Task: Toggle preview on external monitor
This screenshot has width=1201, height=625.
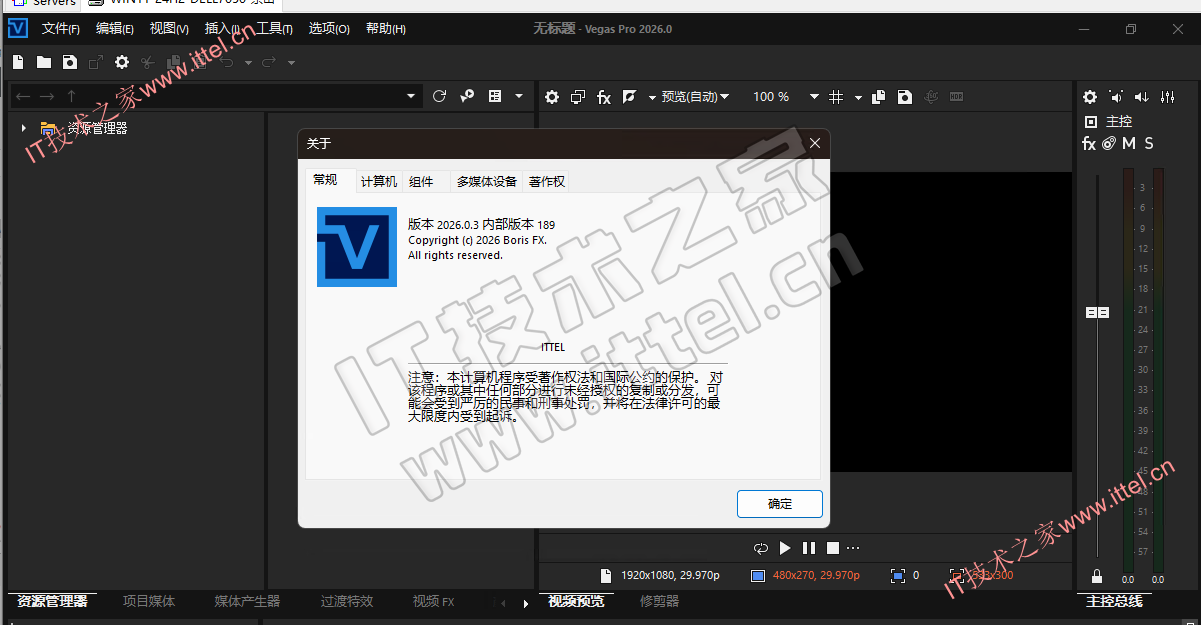Action: (578, 97)
